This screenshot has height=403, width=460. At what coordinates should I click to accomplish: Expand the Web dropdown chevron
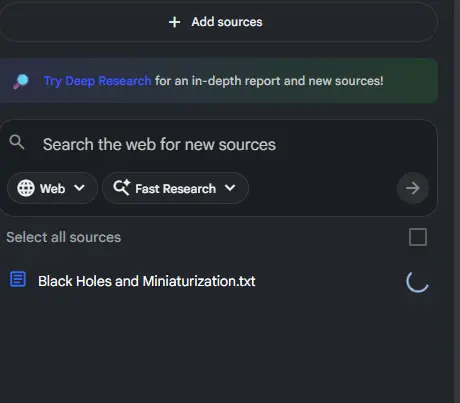[x=79, y=188]
